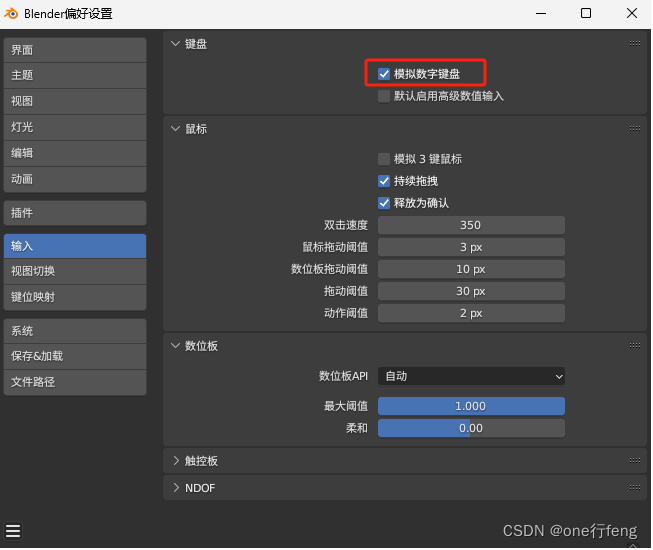The height and width of the screenshot is (550, 653).
Task: Open the 插件 preferences tab
Action: (x=75, y=213)
